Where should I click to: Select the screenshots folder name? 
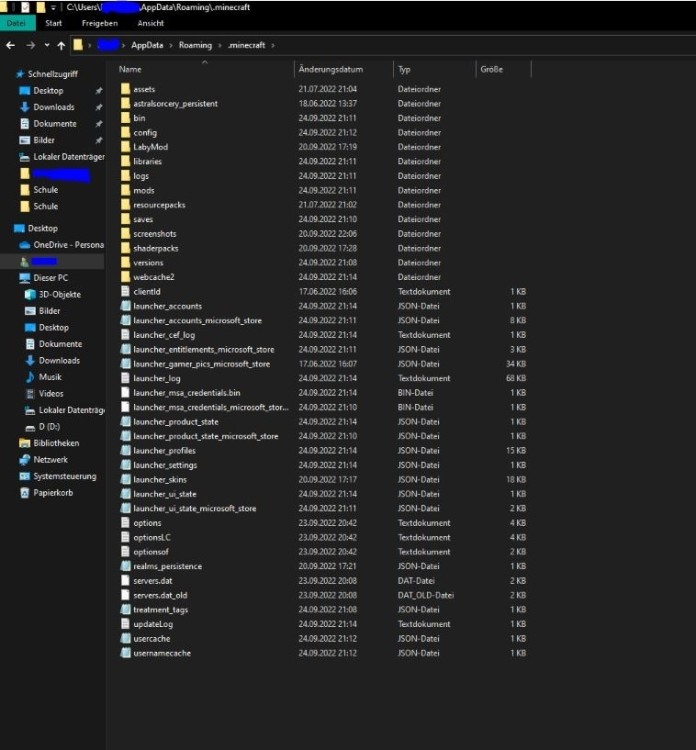point(155,234)
